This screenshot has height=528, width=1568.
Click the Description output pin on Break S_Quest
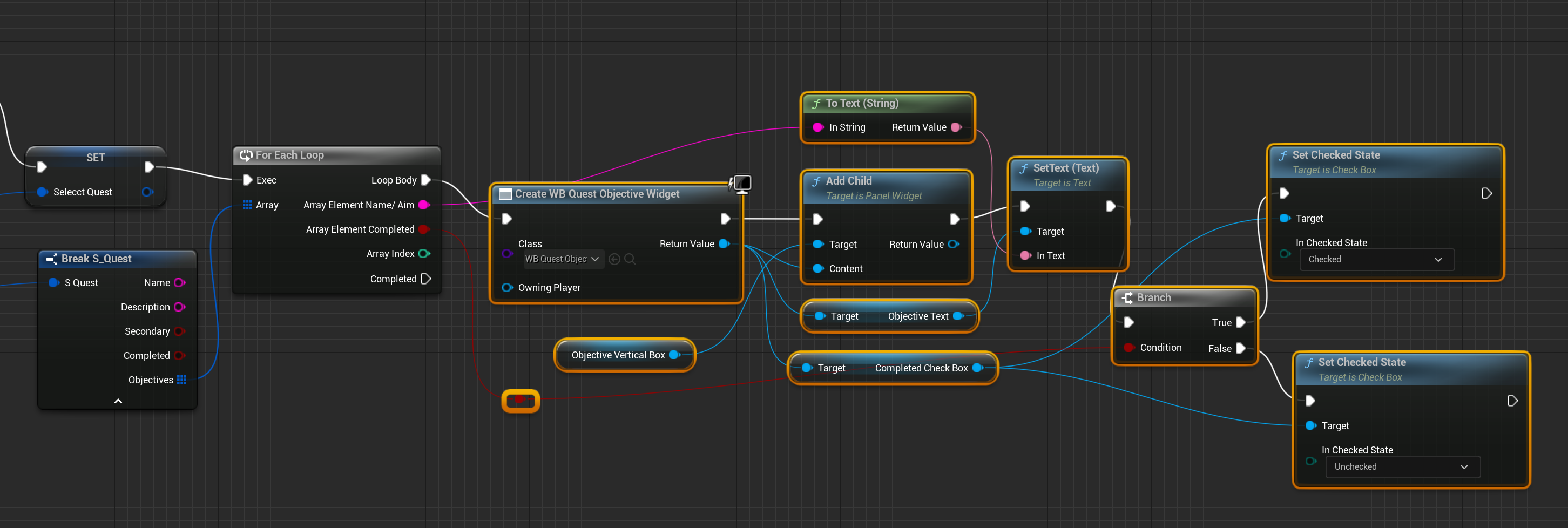[x=180, y=307]
